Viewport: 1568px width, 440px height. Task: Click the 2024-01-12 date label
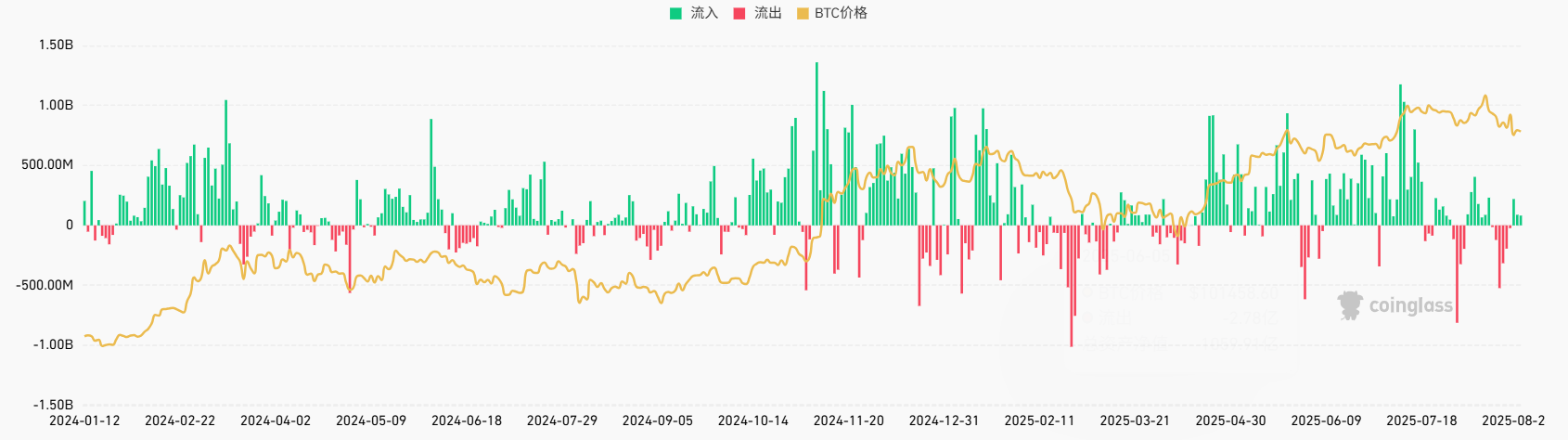coord(84,421)
